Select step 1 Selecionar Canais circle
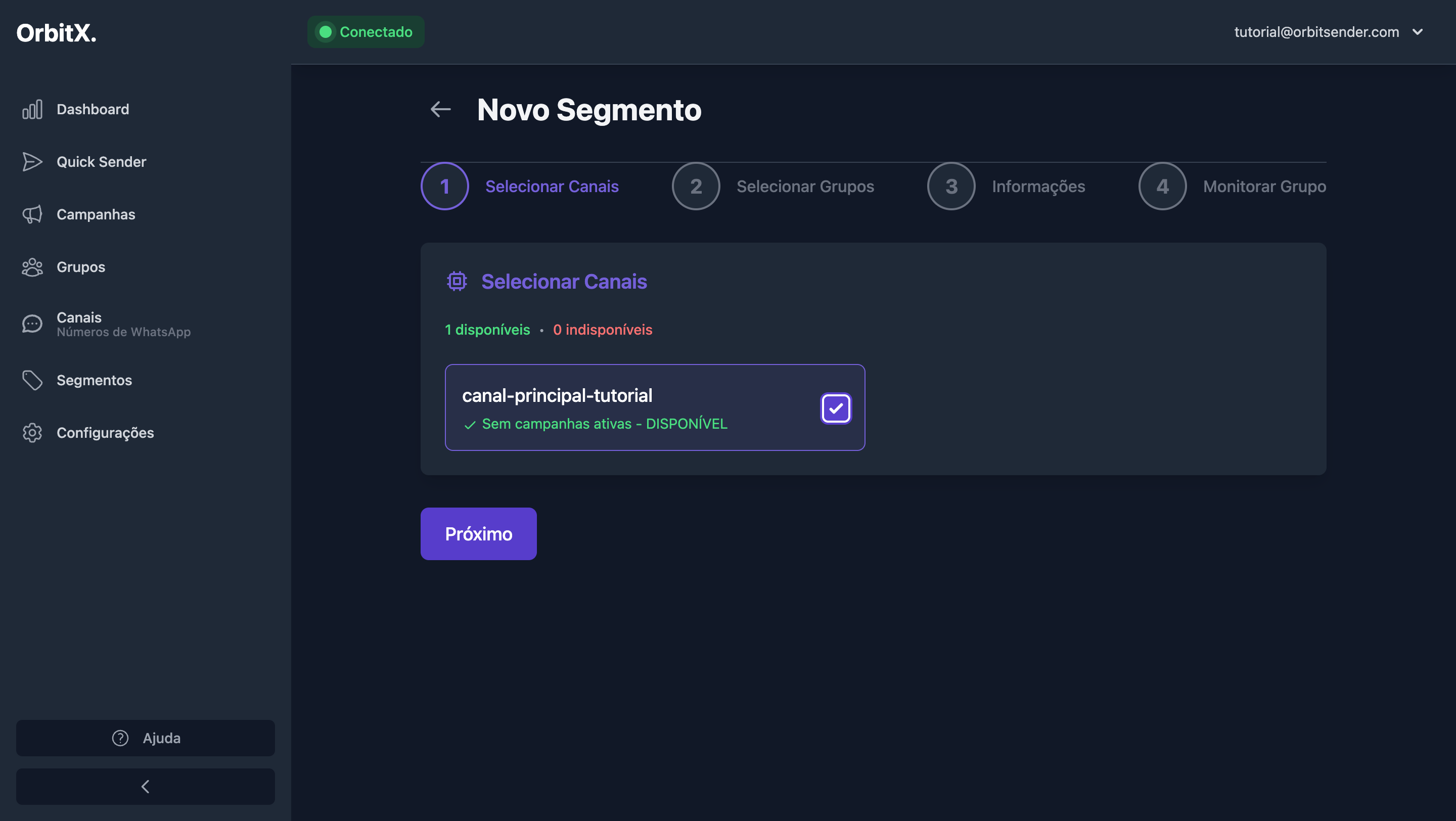The width and height of the screenshot is (1456, 821). point(445,187)
